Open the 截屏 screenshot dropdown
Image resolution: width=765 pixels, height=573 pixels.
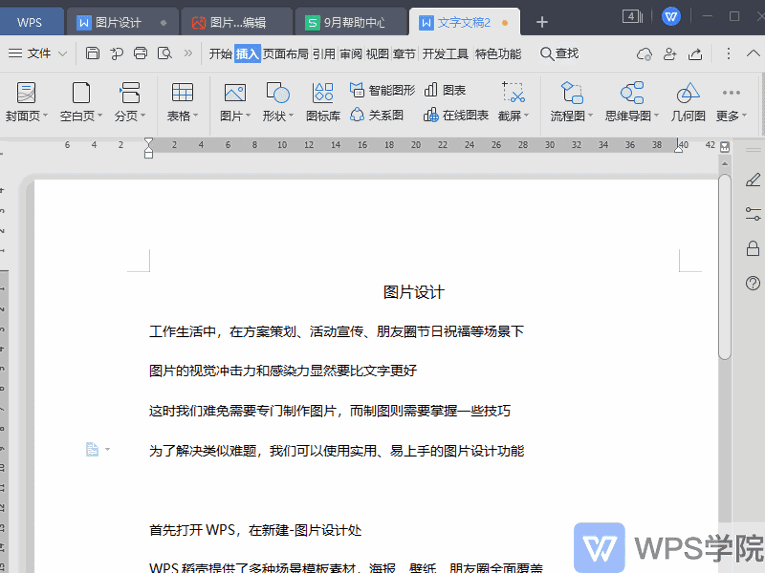coord(513,102)
